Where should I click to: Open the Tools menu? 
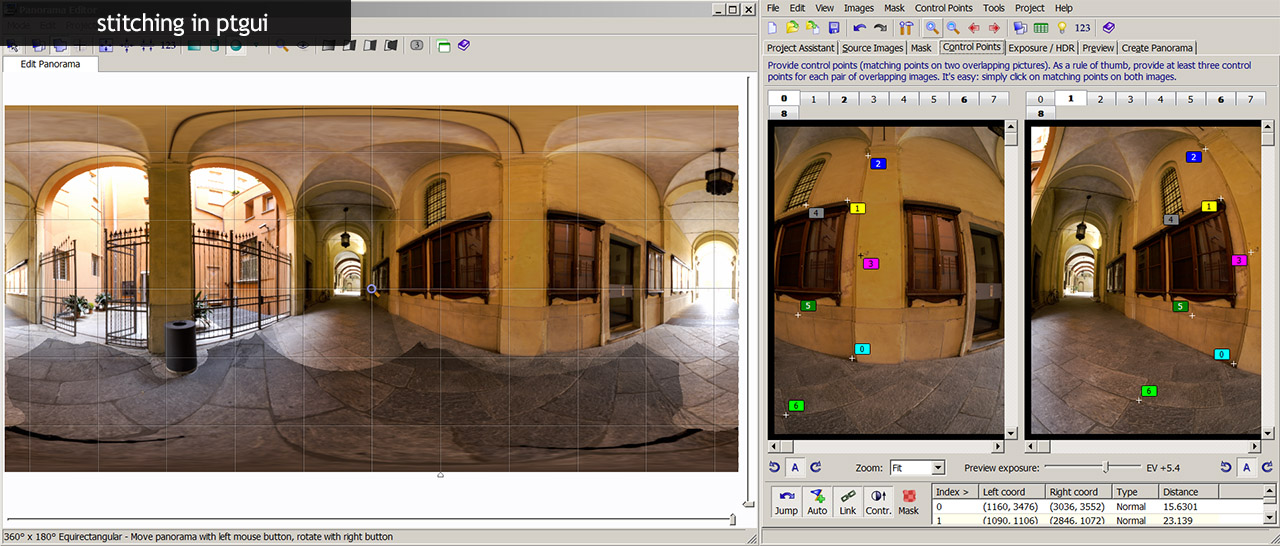(994, 8)
